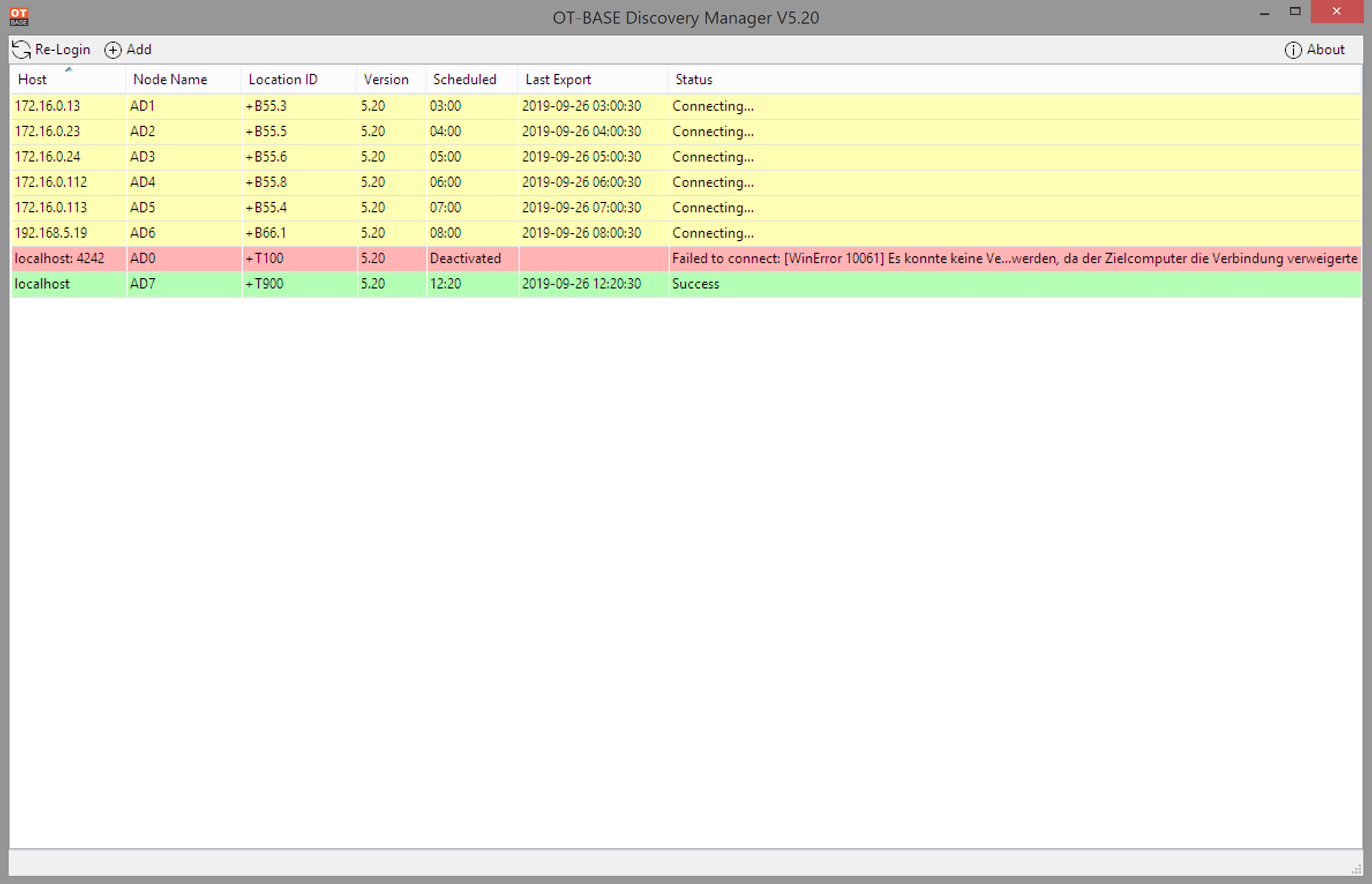
Task: Sort by the Last Export column header
Action: [593, 79]
